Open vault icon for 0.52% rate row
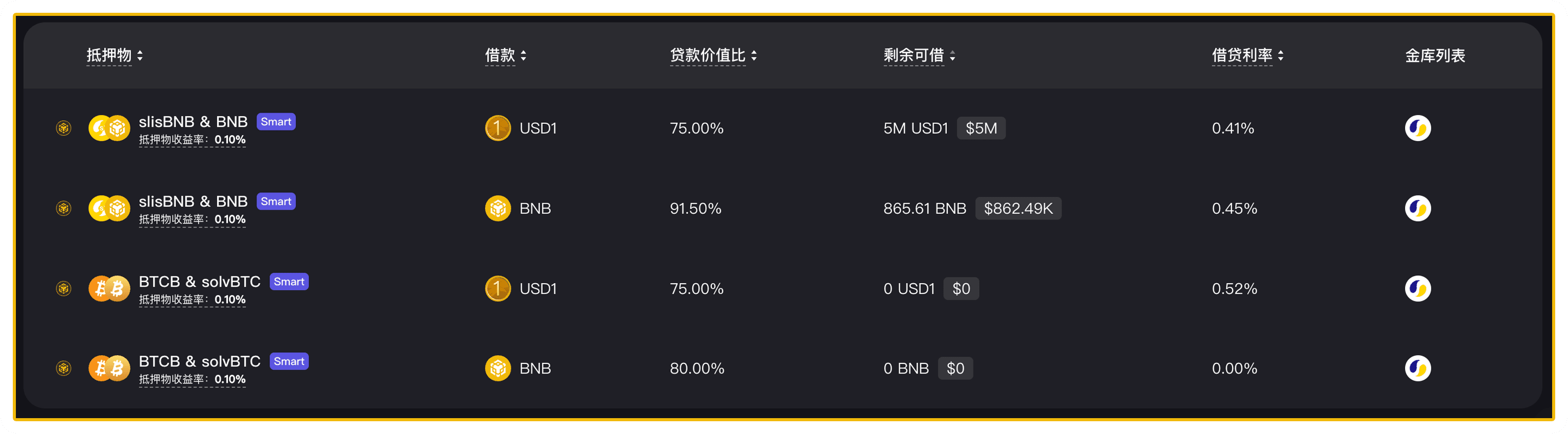 pos(1417,289)
